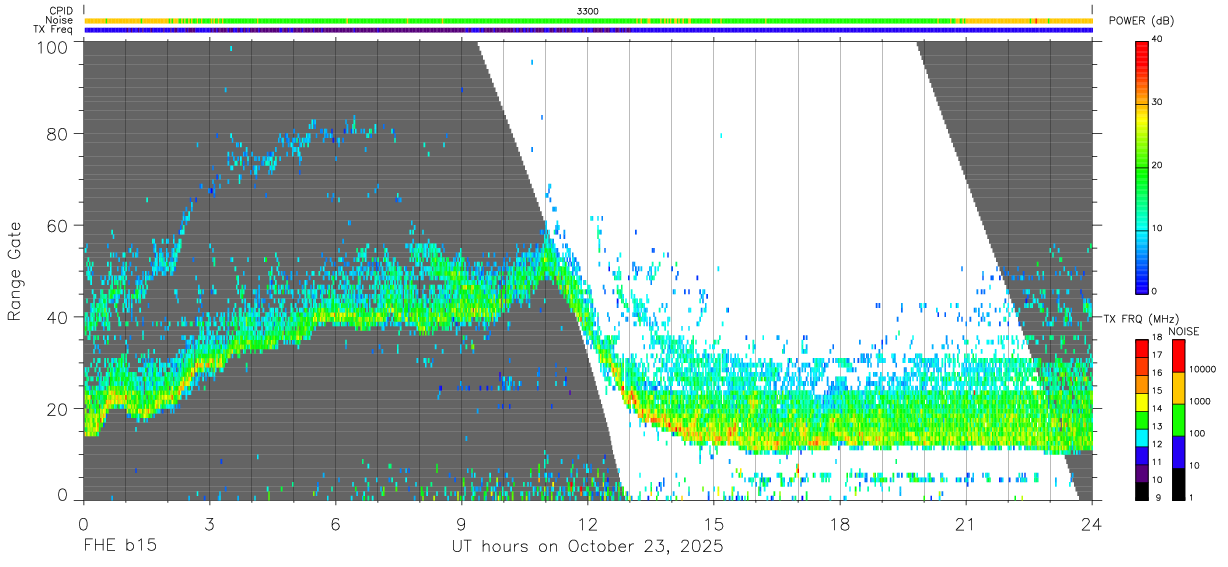Click x-axis tick label 9
Image resolution: width=1228 pixels, height=567 pixels.
461,523
